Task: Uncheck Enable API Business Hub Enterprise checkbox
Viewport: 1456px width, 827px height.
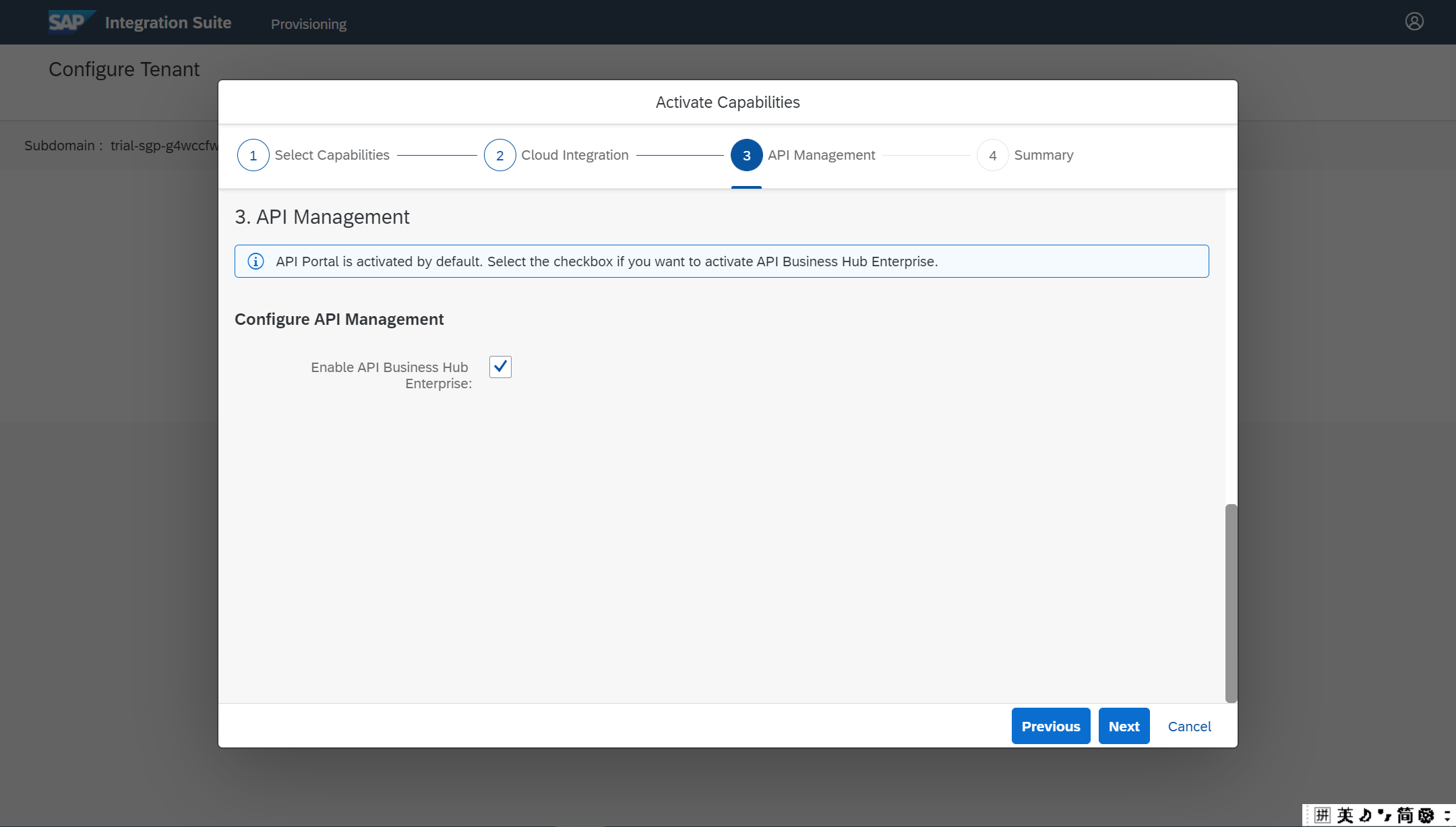Action: 500,367
